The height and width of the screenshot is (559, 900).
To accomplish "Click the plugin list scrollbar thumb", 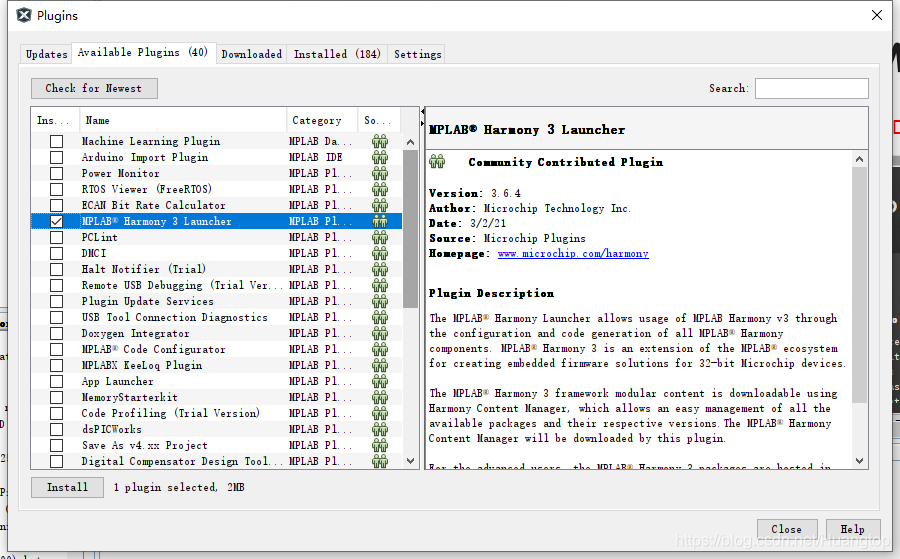I will 410,228.
